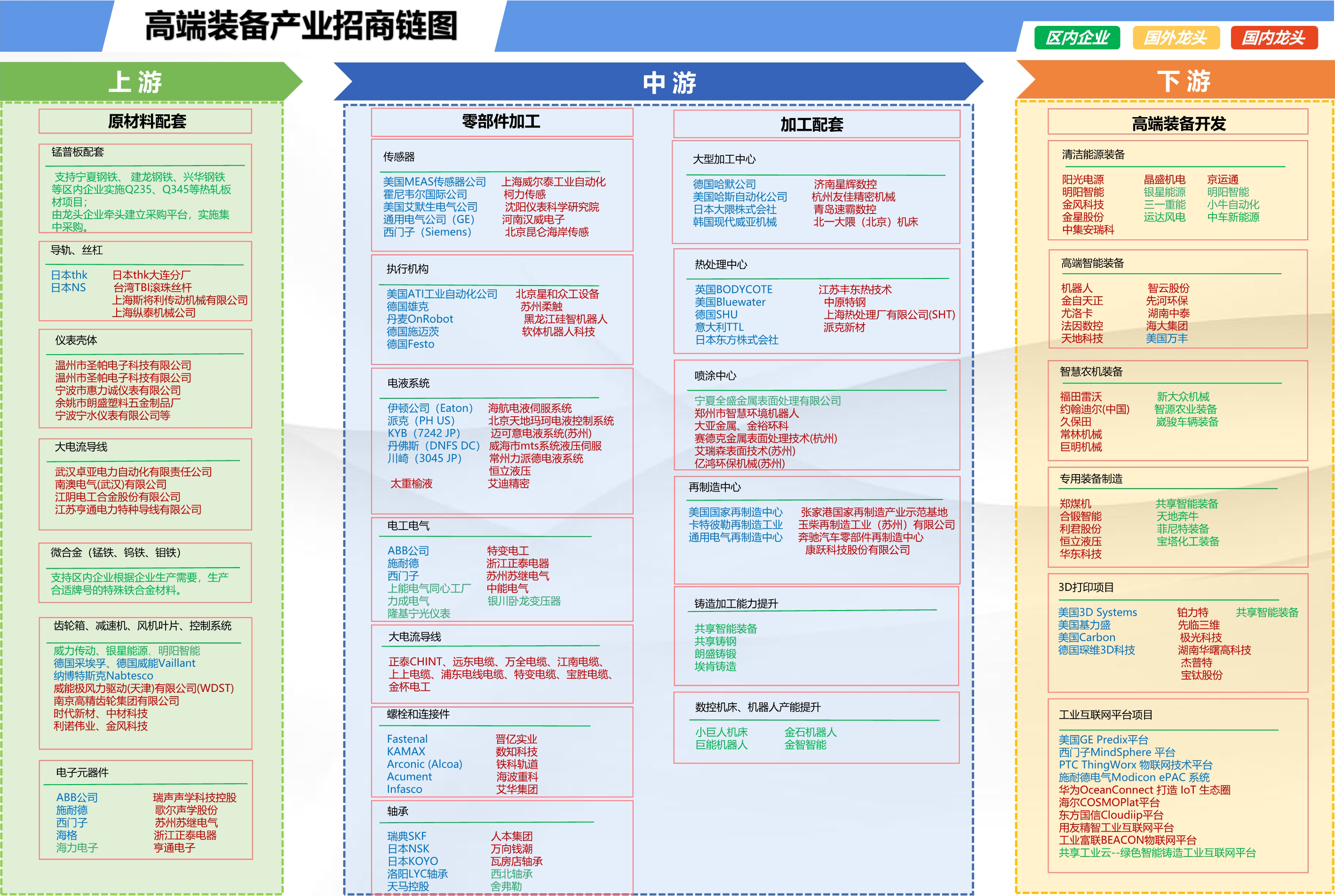This screenshot has height=896, width=1335.
Task: Click 黑龙江硅智机器人 entry
Action: point(565,319)
